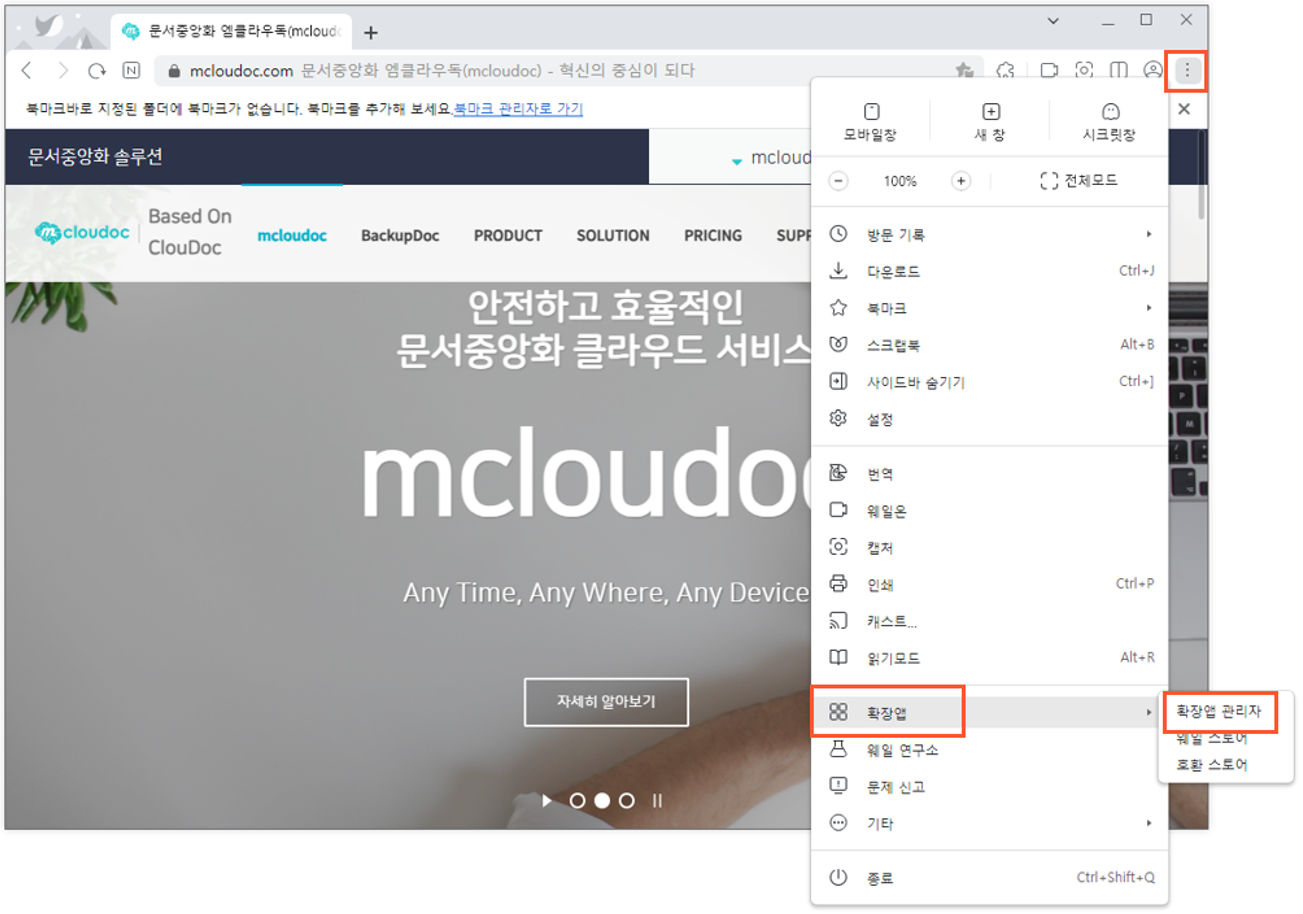
Task: Click the 문서중앙화 솔루션 header tab
Action: point(95,157)
